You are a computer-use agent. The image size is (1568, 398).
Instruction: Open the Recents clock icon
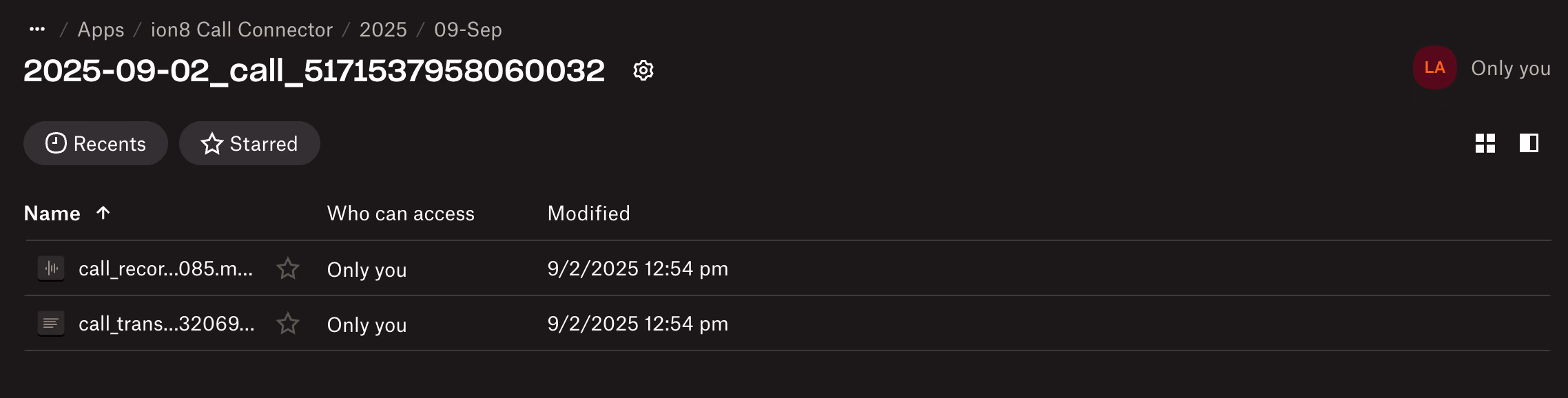56,143
